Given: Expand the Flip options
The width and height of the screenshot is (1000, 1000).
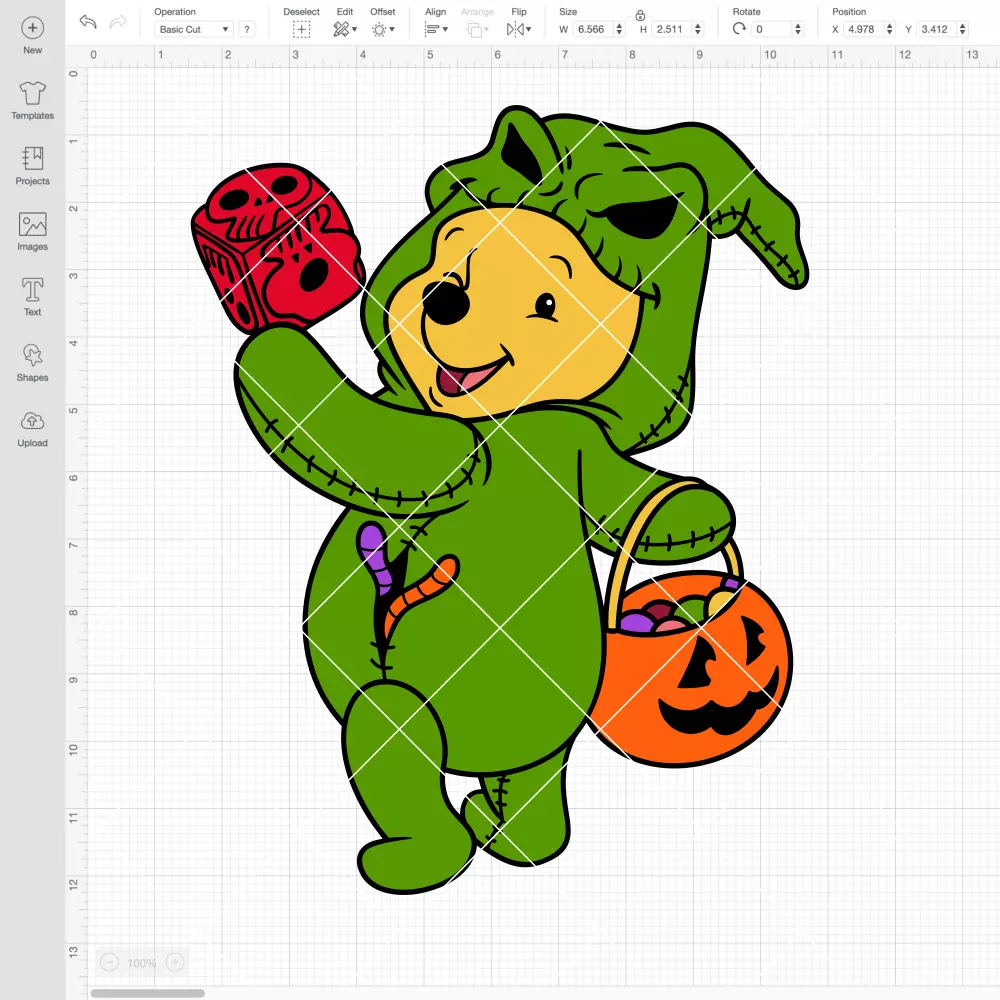Looking at the screenshot, I should coord(519,29).
